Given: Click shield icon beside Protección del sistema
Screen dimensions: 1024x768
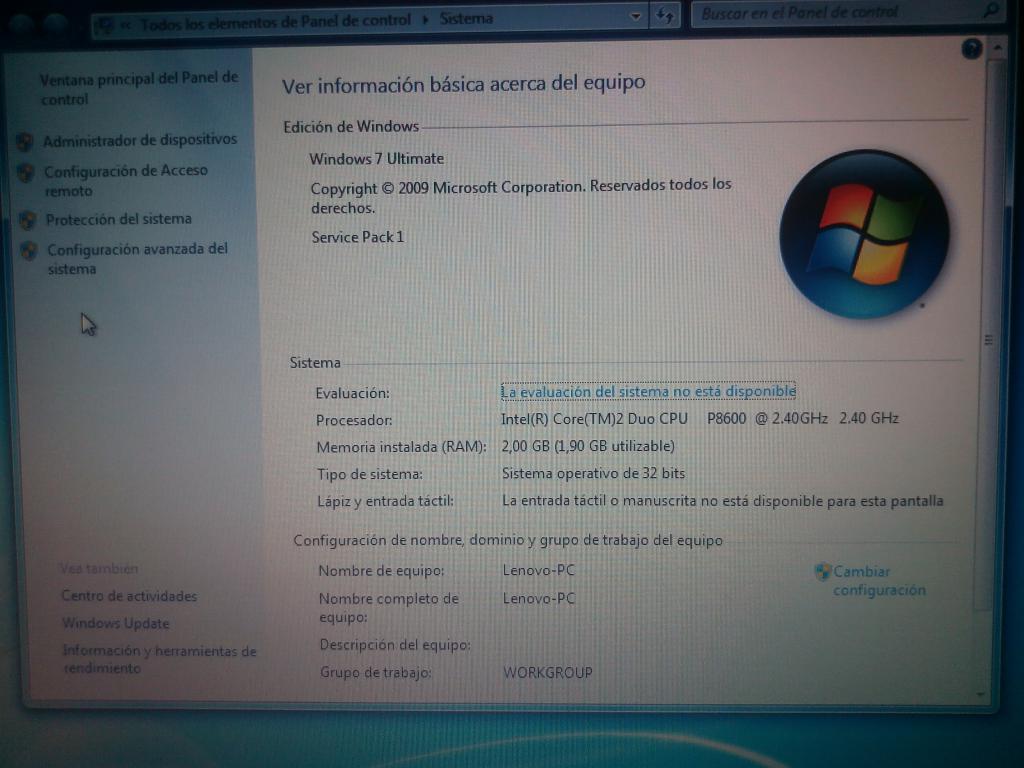Looking at the screenshot, I should [x=27, y=220].
